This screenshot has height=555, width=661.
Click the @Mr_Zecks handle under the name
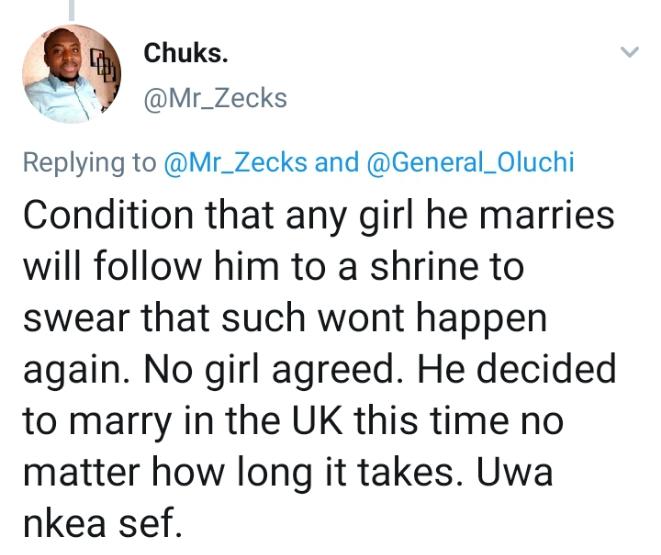215,98
